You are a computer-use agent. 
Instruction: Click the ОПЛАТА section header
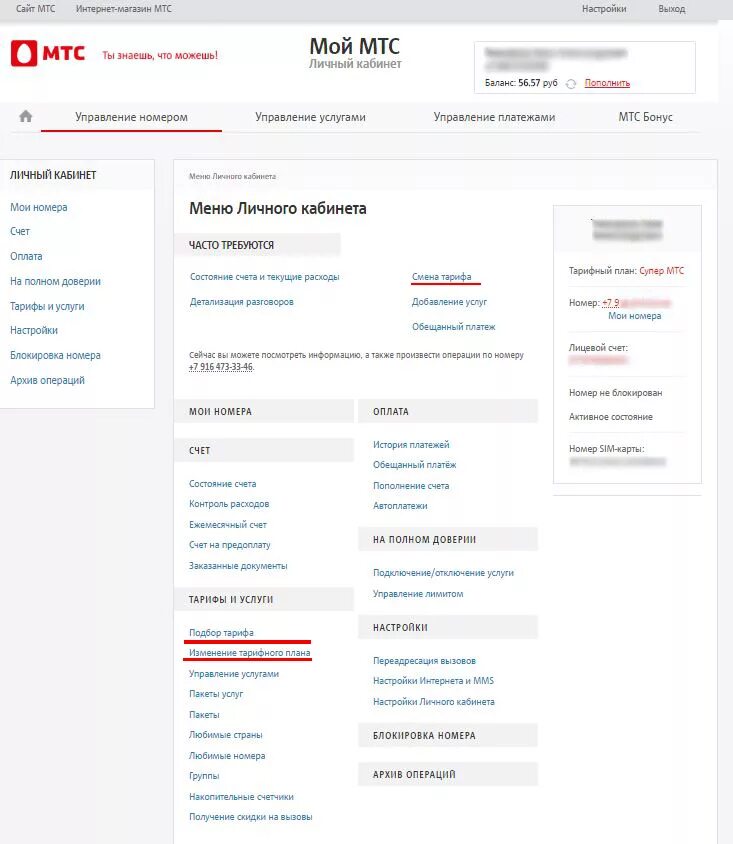(x=448, y=411)
